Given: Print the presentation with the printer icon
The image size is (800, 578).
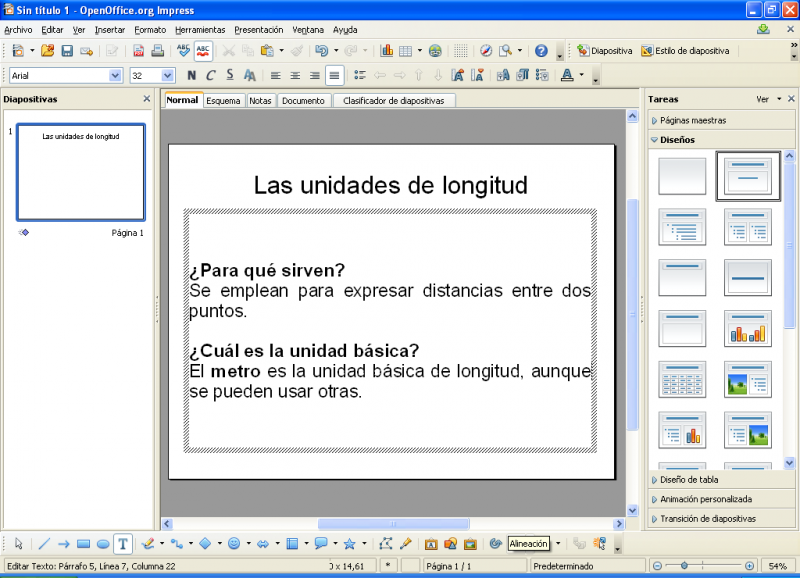Looking at the screenshot, I should pos(158,51).
